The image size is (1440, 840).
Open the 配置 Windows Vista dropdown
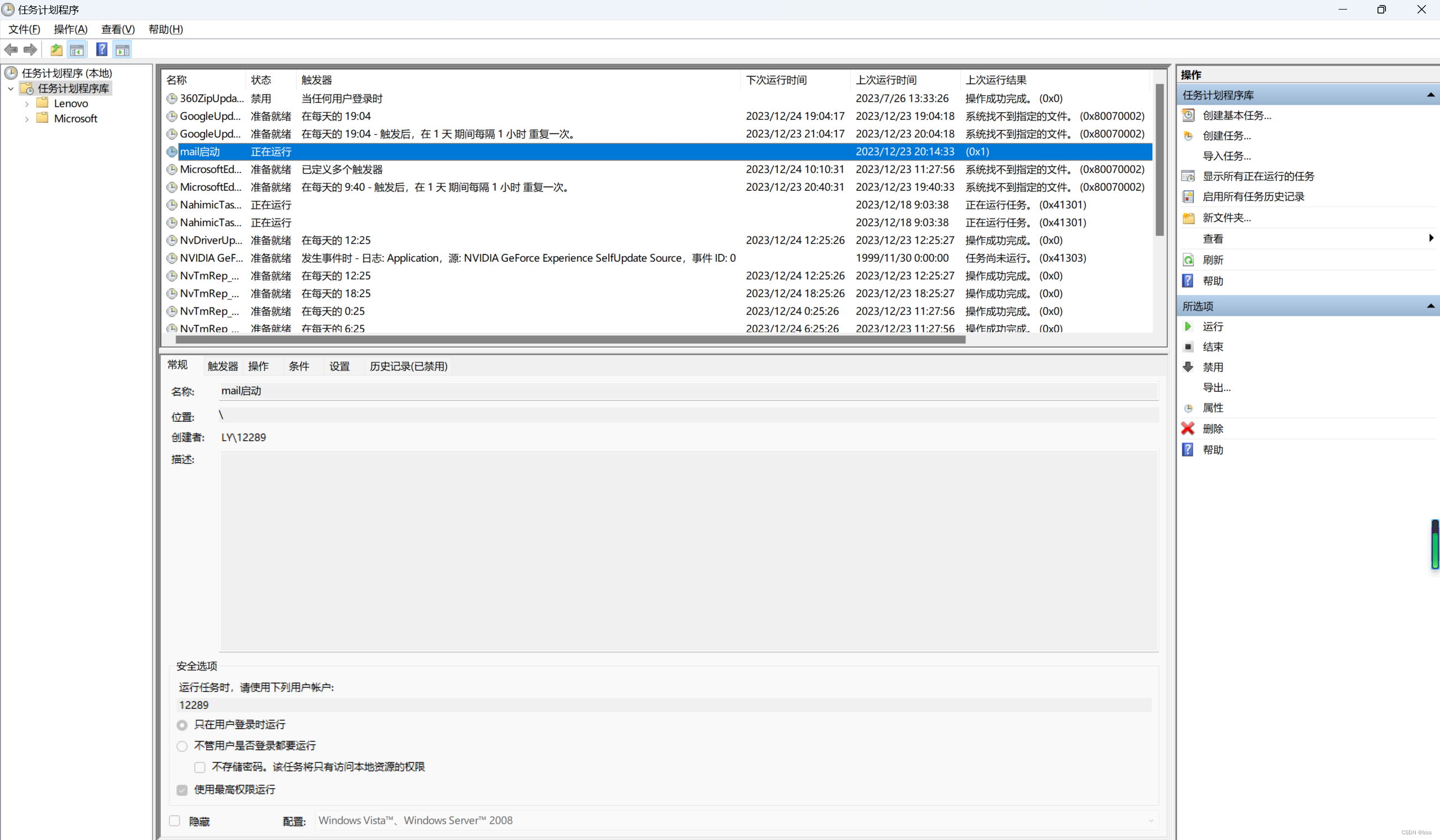[x=1151, y=820]
